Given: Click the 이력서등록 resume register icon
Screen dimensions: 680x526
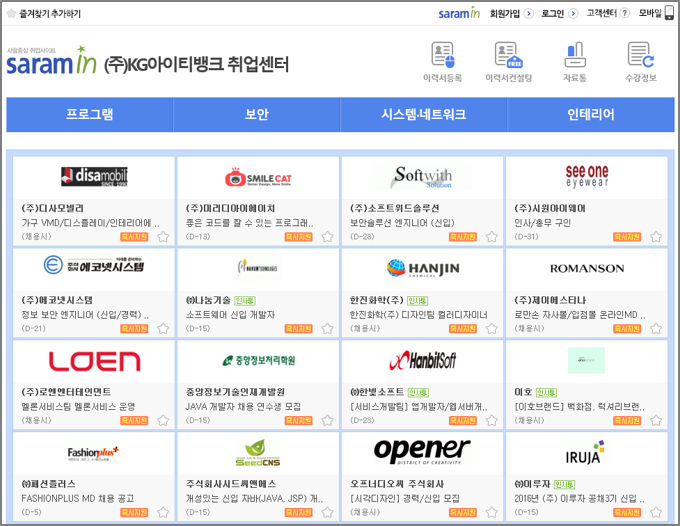Looking at the screenshot, I should click(443, 55).
